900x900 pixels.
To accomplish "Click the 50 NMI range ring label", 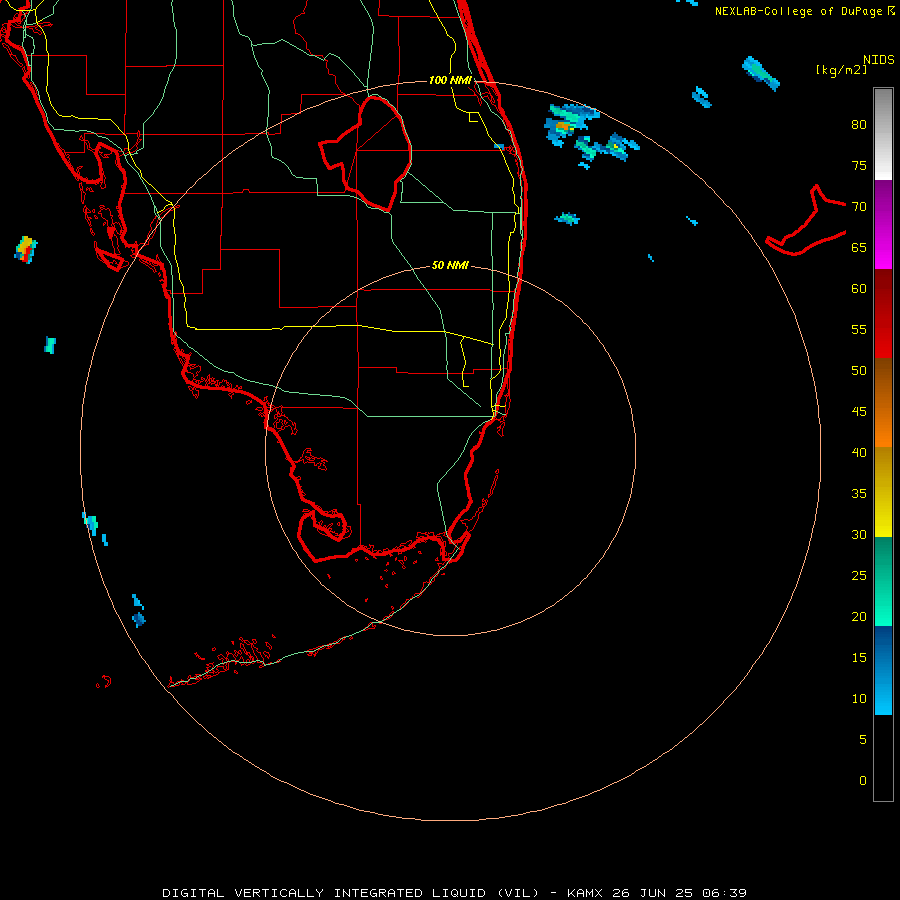I will (450, 265).
